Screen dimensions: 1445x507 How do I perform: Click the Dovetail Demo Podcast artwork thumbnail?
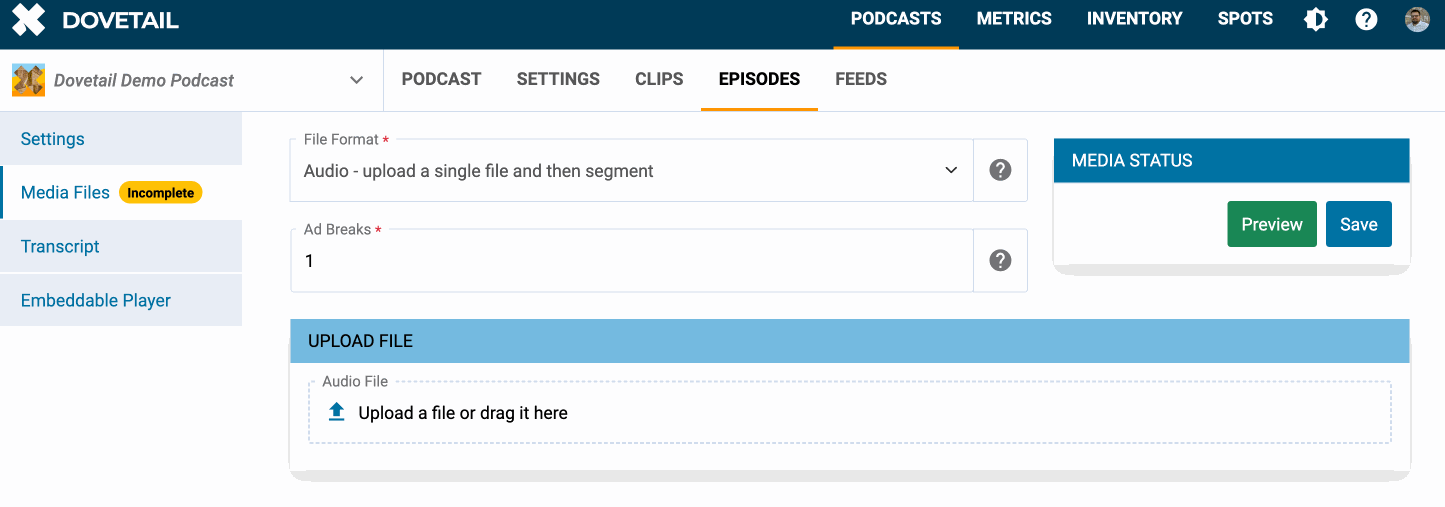[x=28, y=80]
